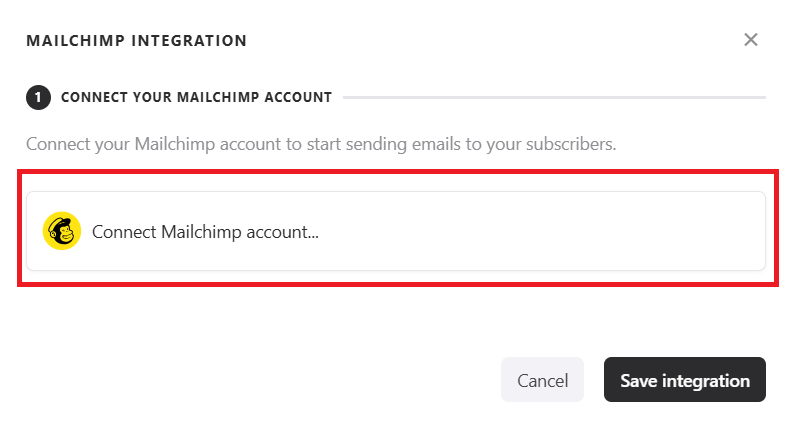Click the word "Save" on the dark button
Image resolution: width=794 pixels, height=425 pixels.
point(638,380)
